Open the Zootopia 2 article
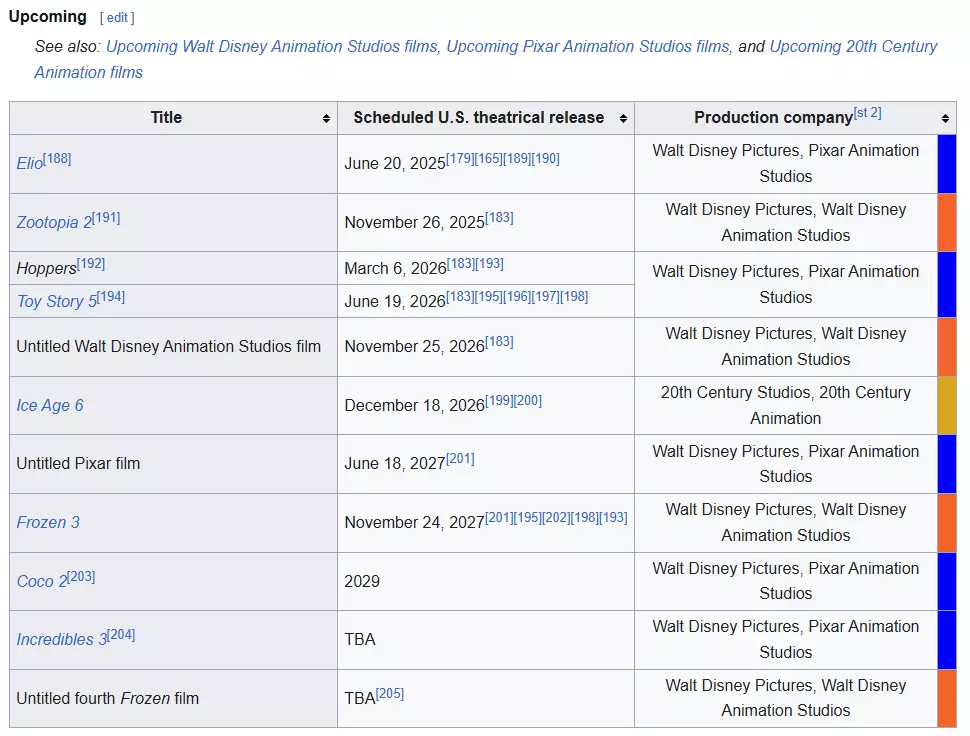Screen dimensions: 970x736 point(54,222)
